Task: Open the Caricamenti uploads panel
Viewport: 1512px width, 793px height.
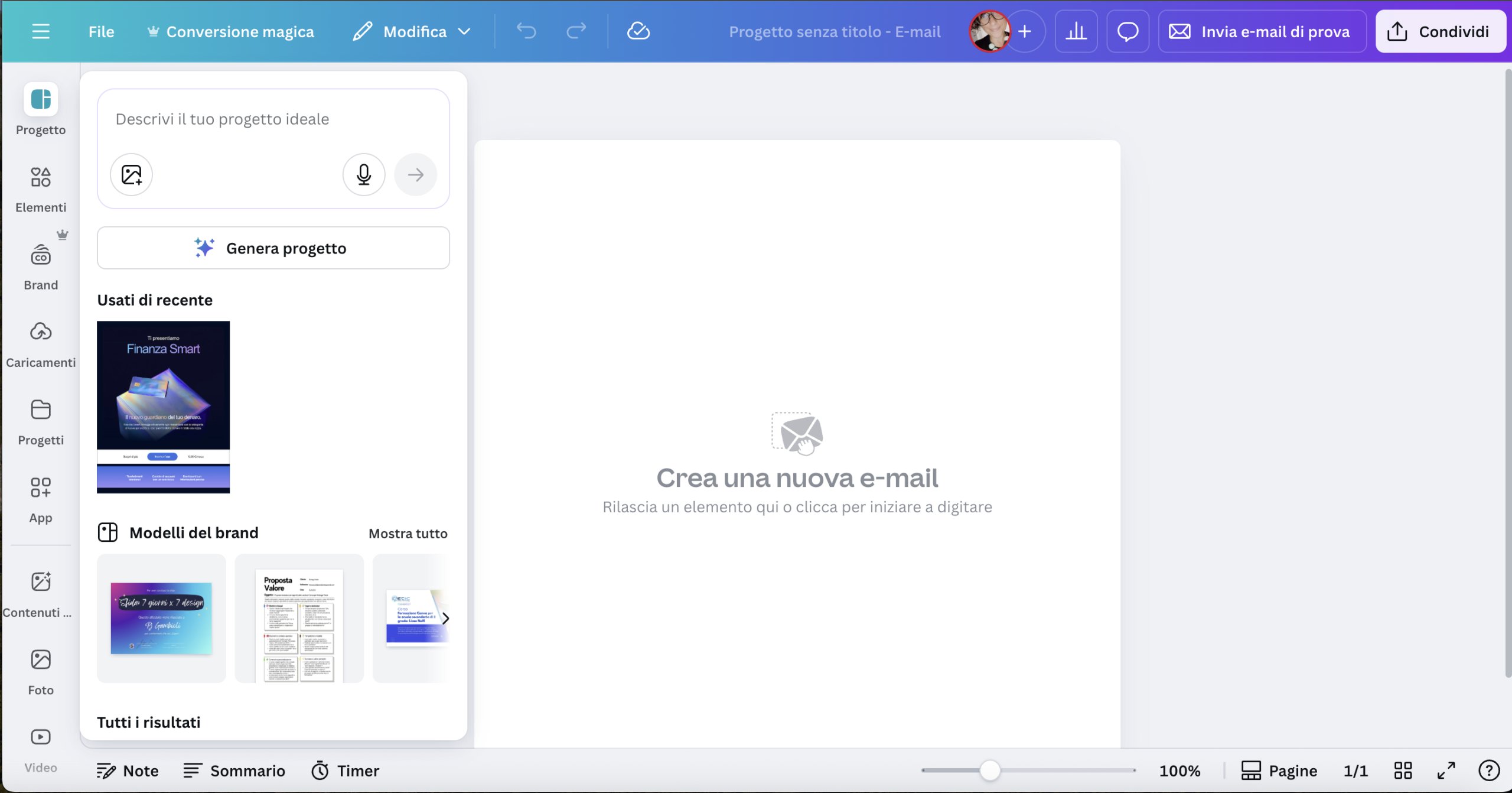Action: (41, 344)
